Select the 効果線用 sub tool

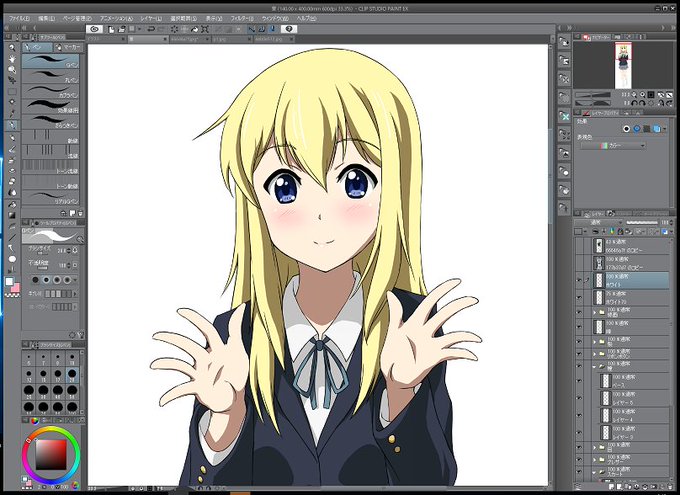pos(51,106)
